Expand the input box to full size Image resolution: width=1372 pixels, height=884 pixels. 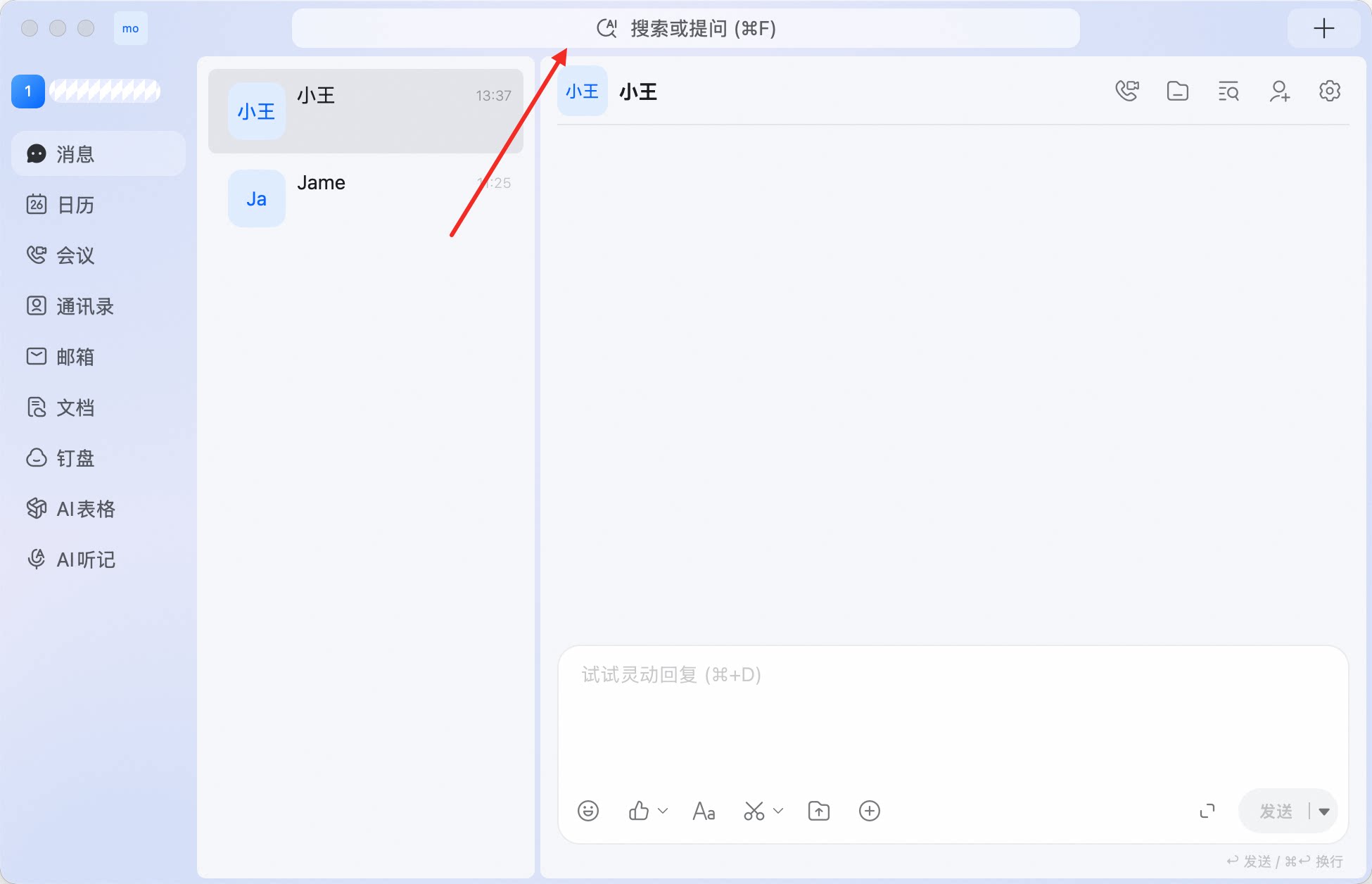1207,811
